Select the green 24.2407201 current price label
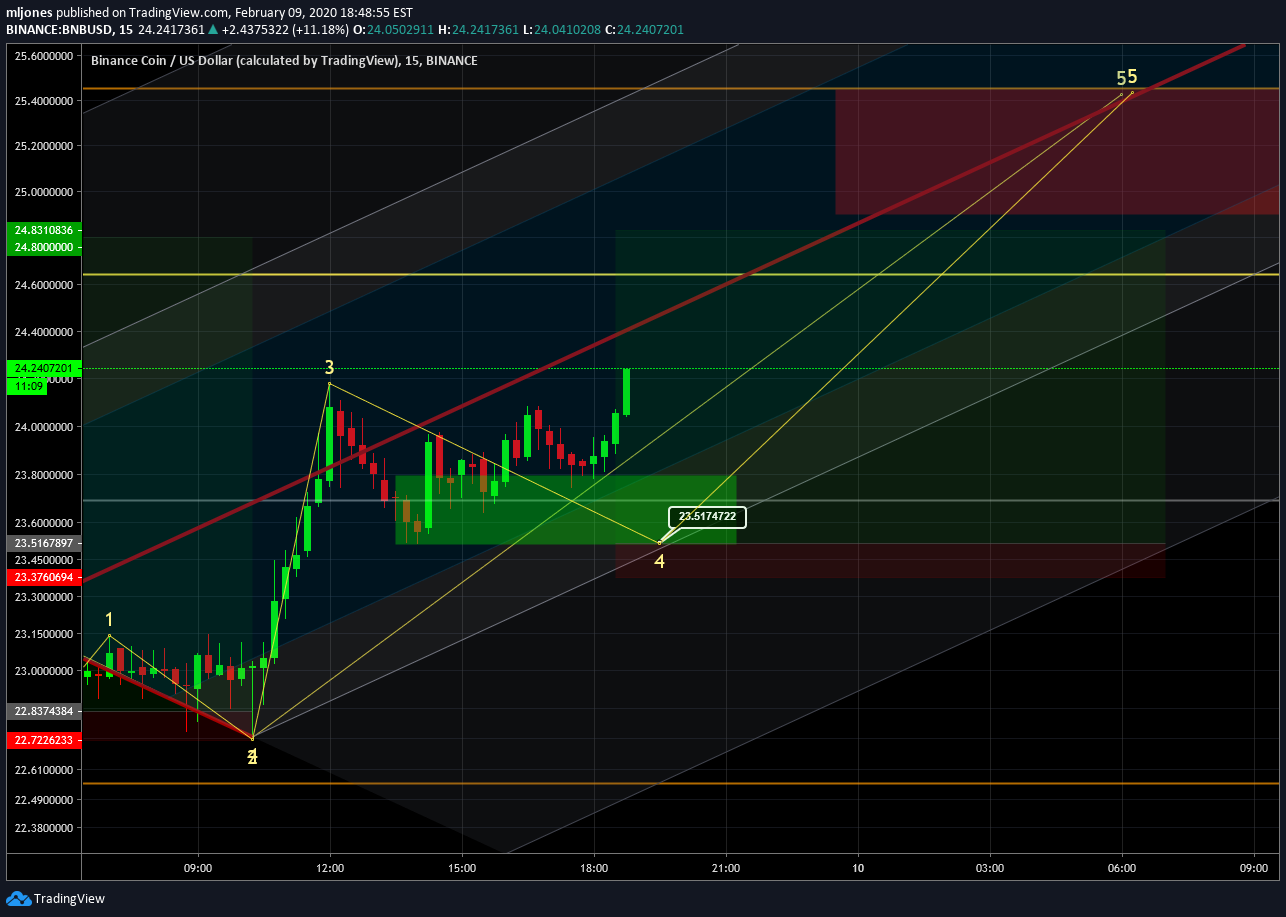This screenshot has width=1286, height=917. [42, 368]
